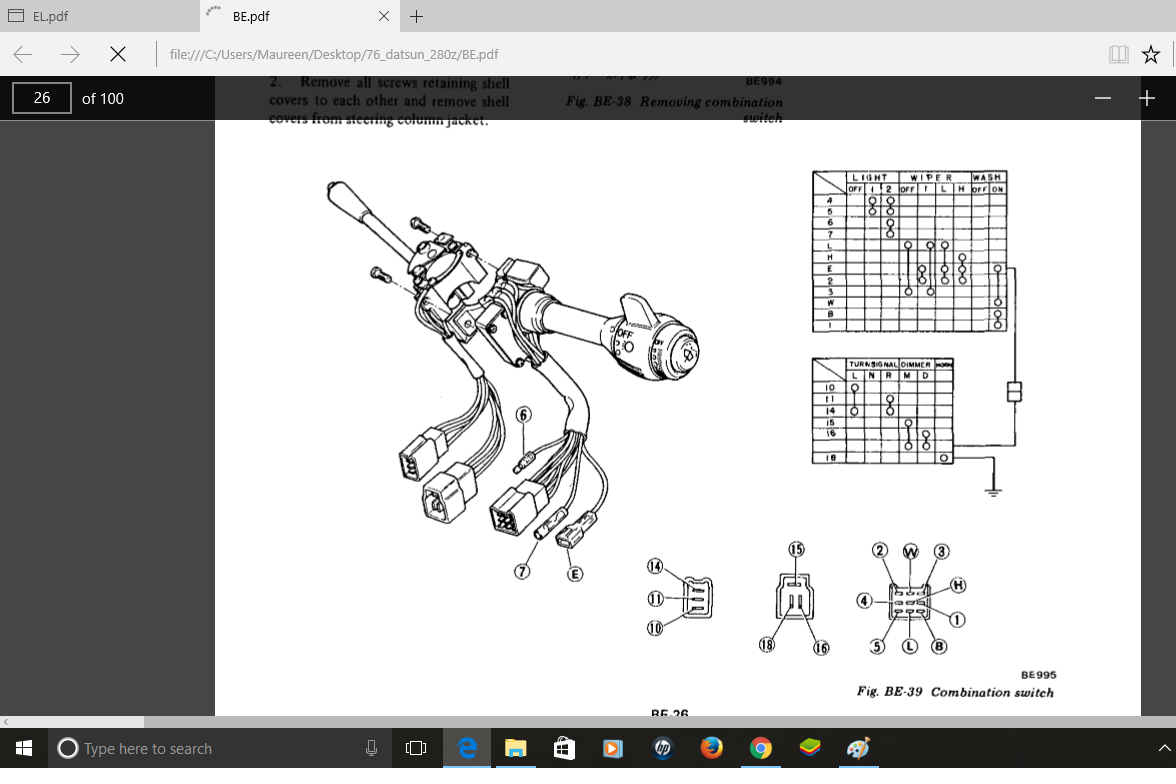The height and width of the screenshot is (784, 1176).
Task: Open a new browser tab
Action: pos(417,16)
